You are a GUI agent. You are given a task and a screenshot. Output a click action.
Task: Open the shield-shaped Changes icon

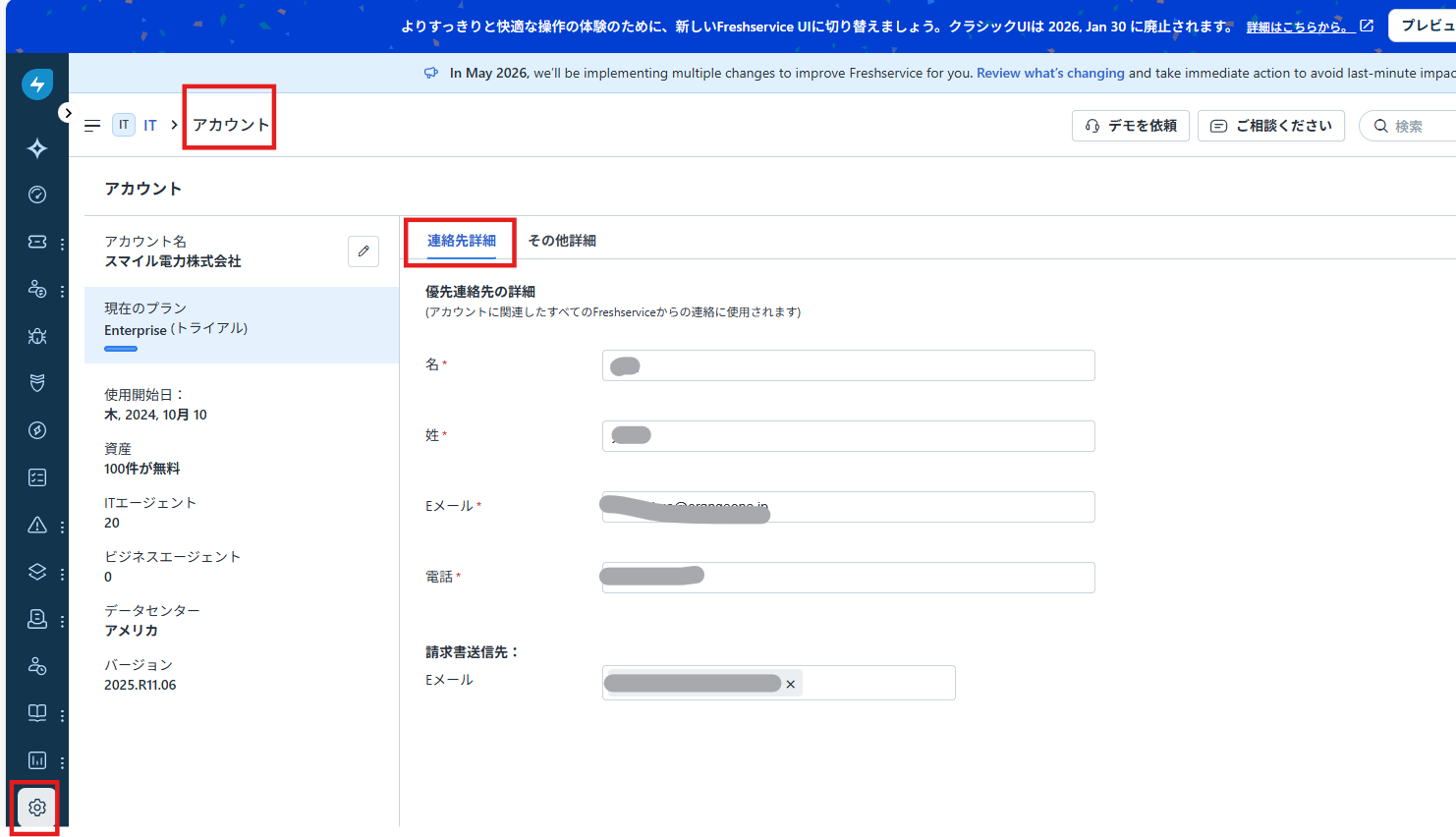click(37, 383)
